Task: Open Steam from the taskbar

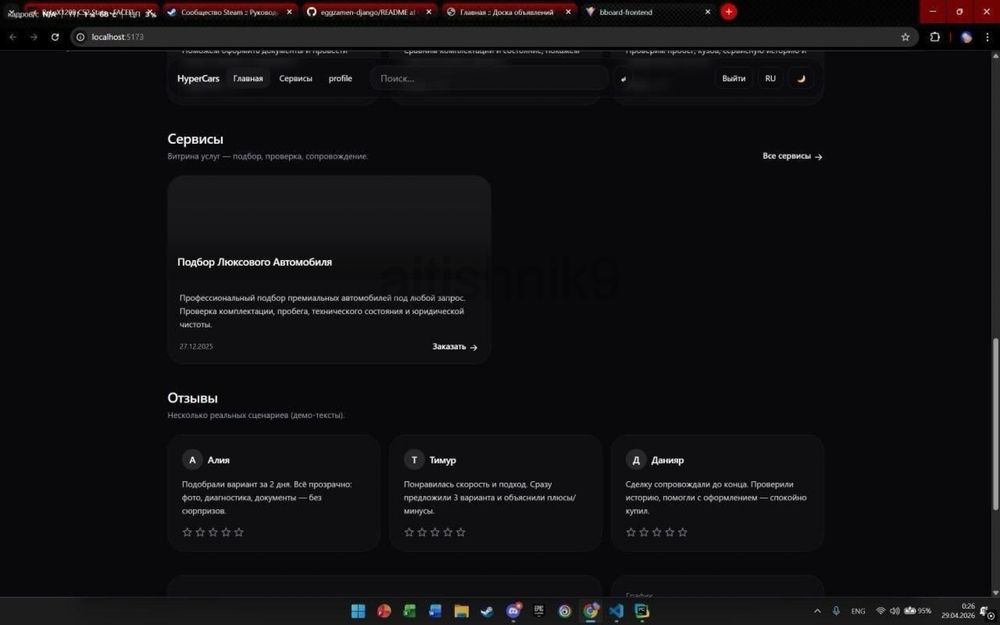Action: (x=487, y=611)
